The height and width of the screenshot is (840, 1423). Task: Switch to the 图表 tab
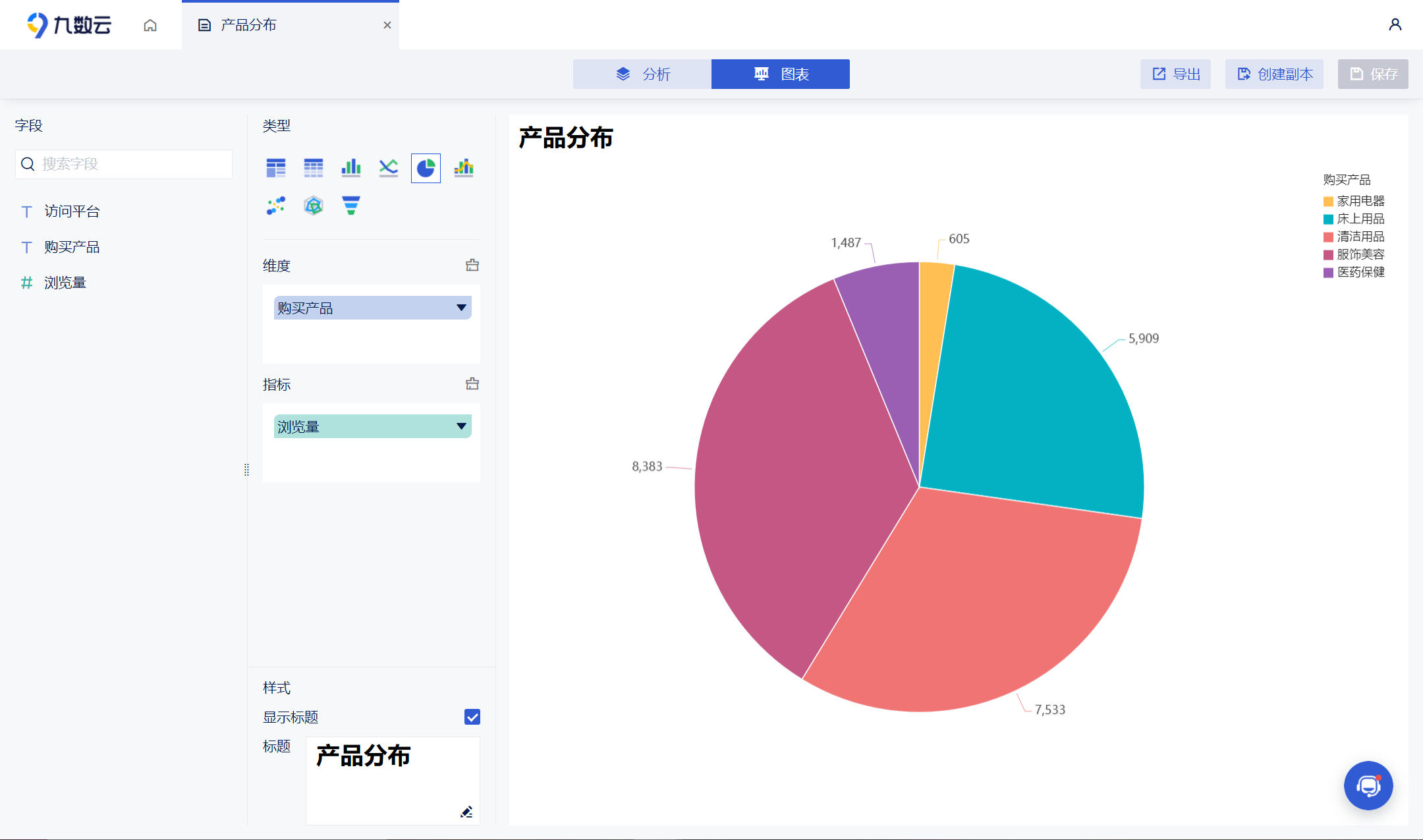781,74
